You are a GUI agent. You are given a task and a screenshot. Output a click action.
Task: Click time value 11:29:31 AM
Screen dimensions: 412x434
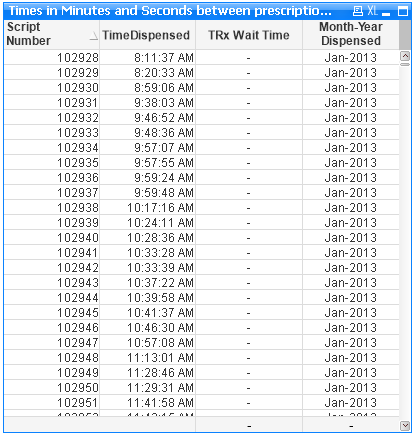(x=161, y=388)
